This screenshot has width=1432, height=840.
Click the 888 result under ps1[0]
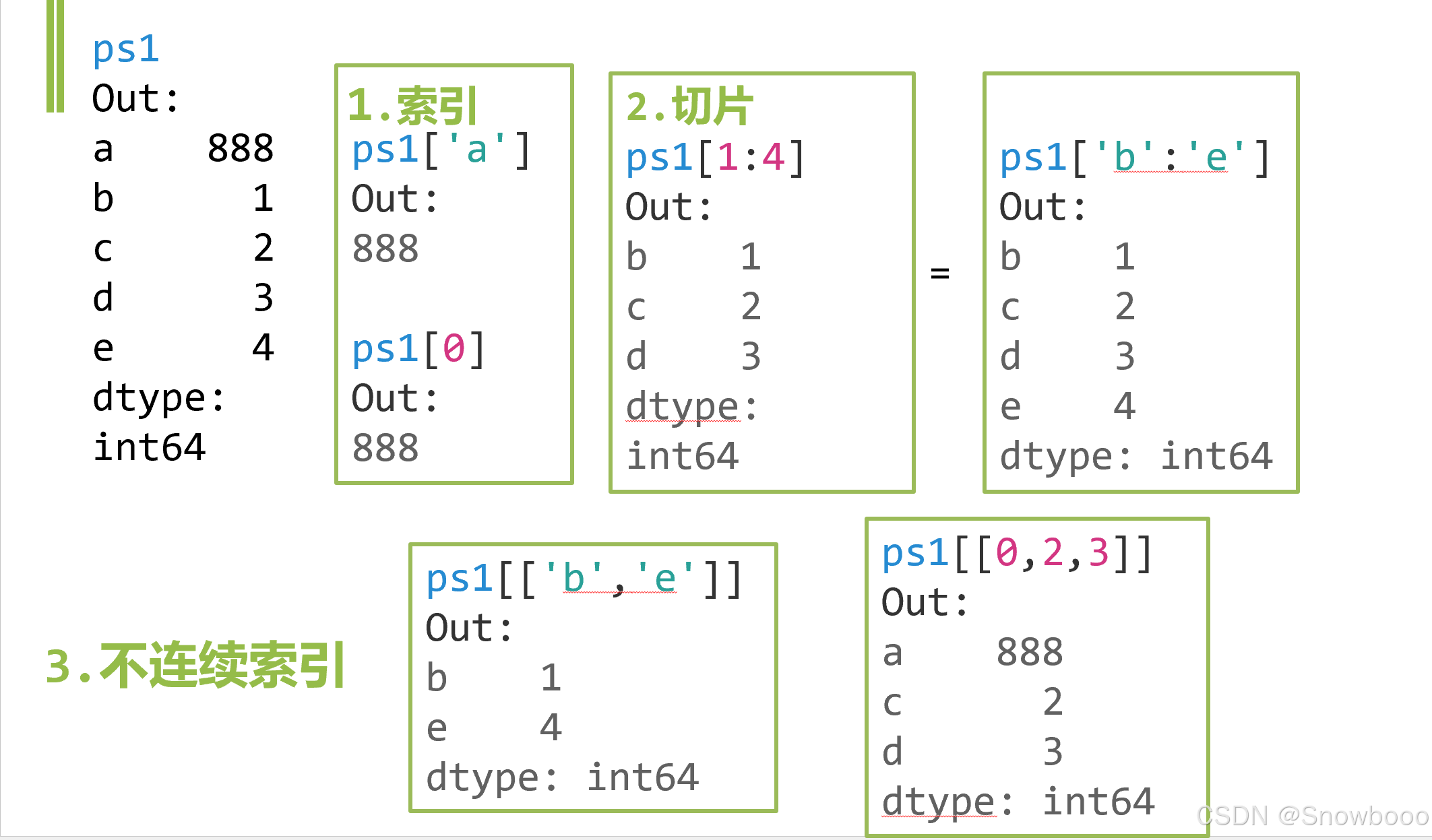[385, 448]
